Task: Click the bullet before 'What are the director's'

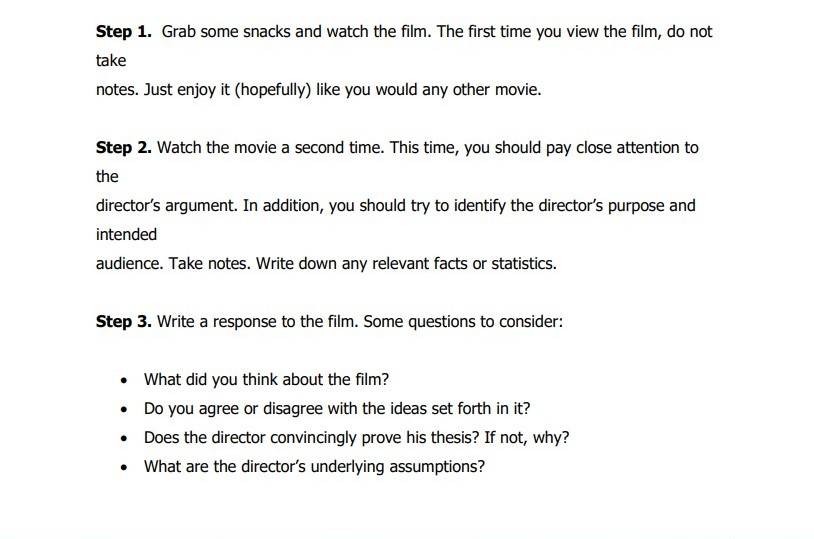Action: (x=124, y=468)
